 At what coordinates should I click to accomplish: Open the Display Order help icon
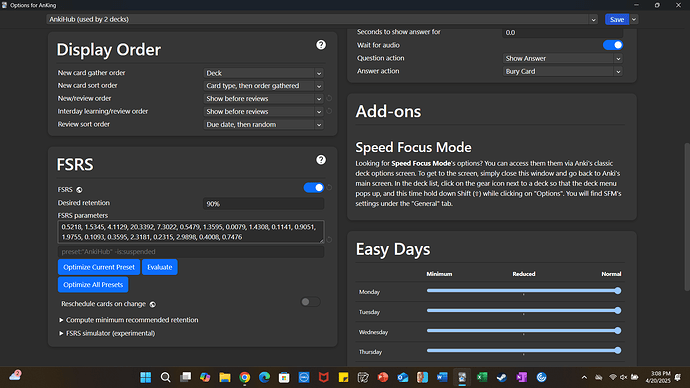[x=321, y=45]
